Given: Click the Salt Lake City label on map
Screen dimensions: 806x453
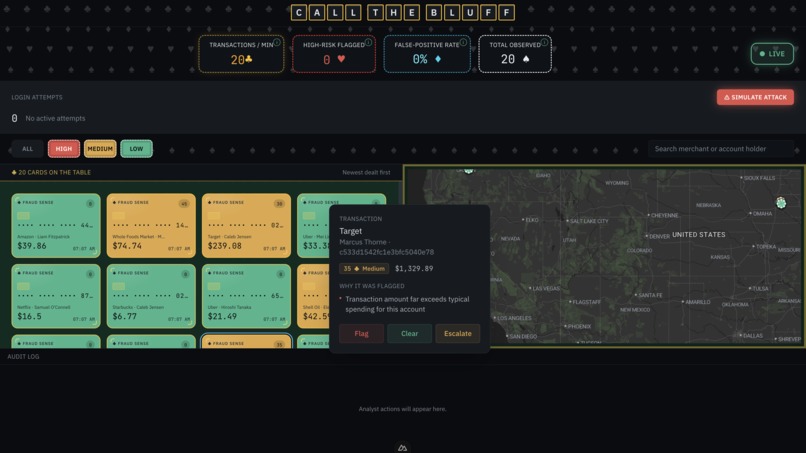Looking at the screenshot, I should click(x=589, y=221).
